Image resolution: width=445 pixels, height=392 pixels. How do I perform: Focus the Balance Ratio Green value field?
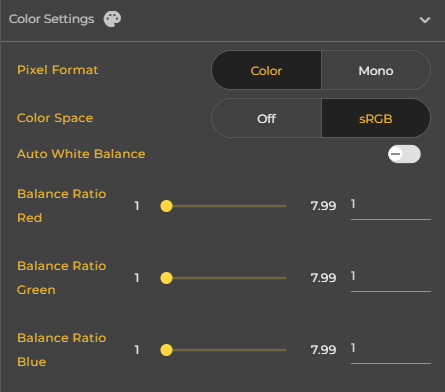coord(391,279)
